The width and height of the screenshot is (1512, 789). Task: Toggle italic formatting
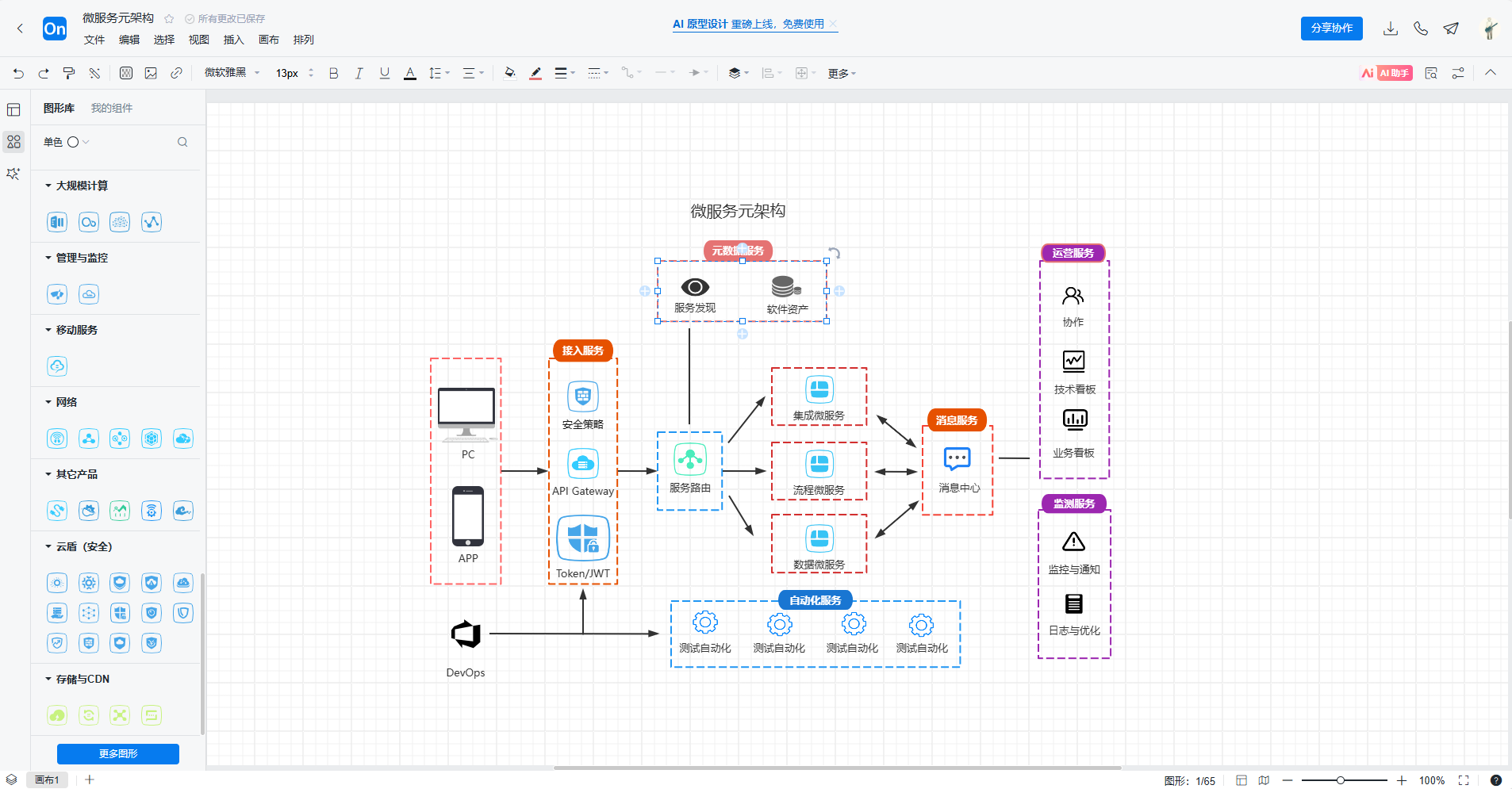tap(359, 73)
